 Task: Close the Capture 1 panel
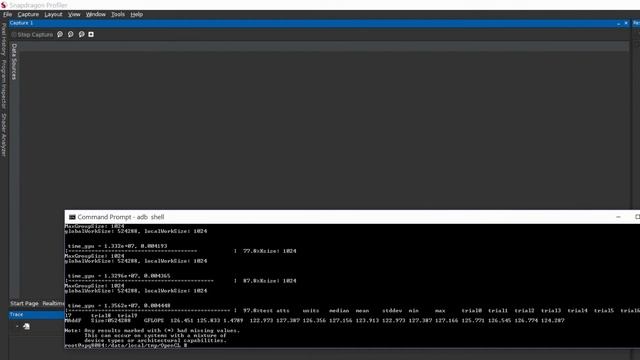tap(626, 23)
